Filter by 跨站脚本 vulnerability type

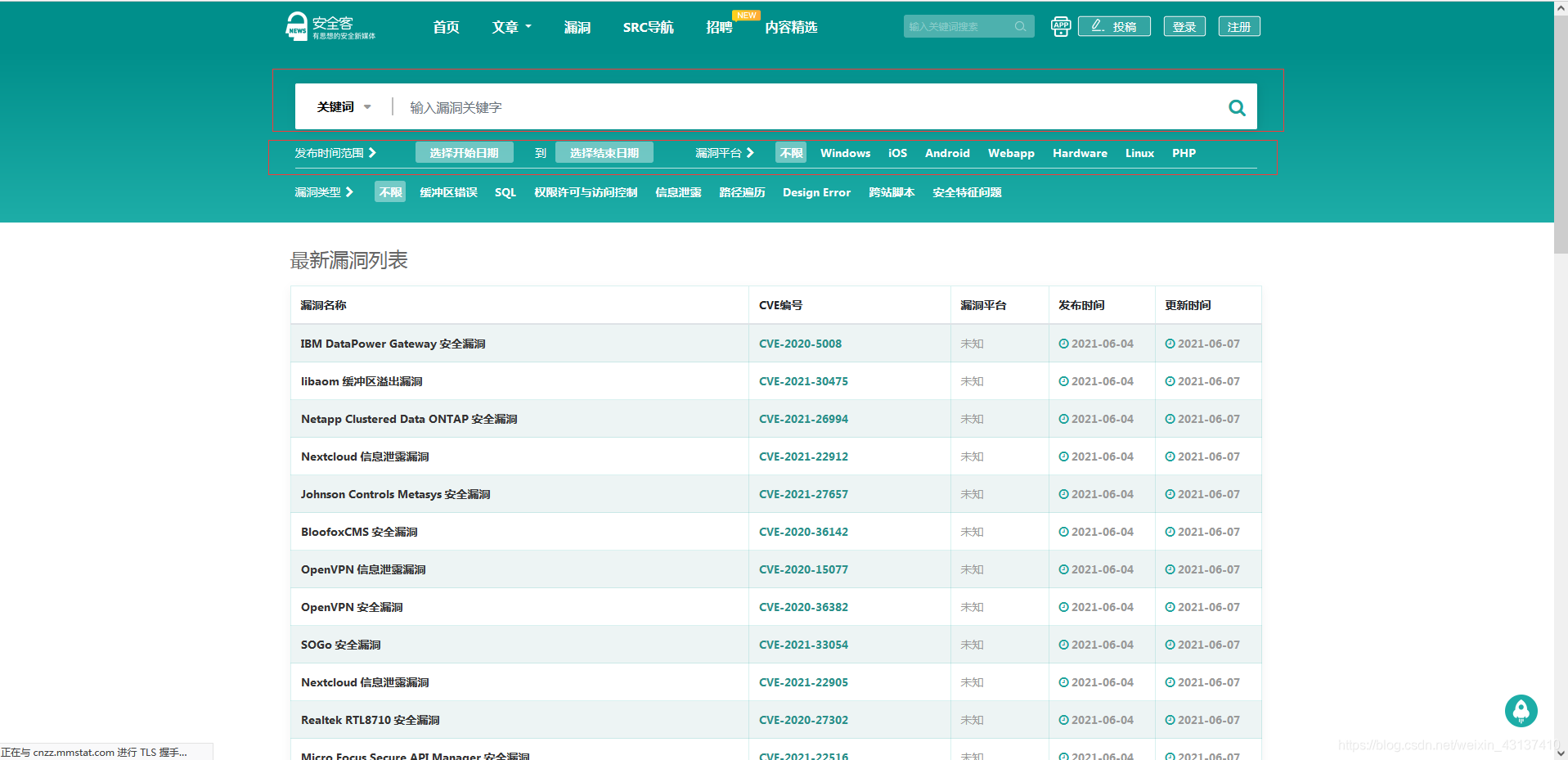pyautogui.click(x=892, y=192)
